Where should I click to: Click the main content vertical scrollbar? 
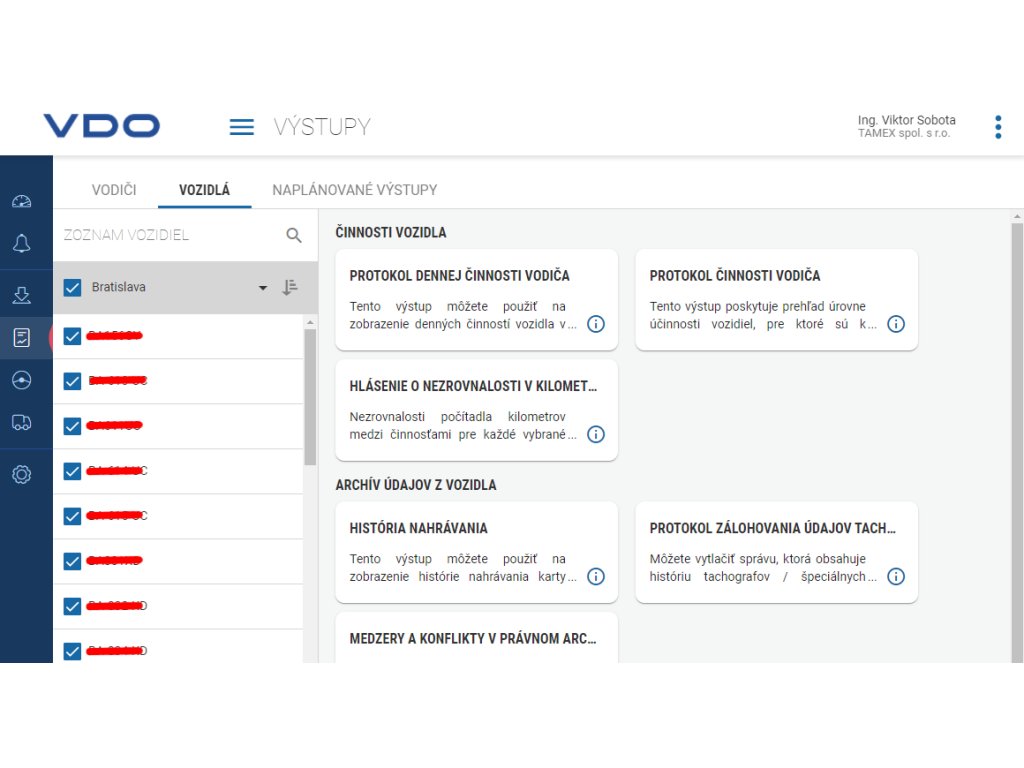[x=1017, y=443]
